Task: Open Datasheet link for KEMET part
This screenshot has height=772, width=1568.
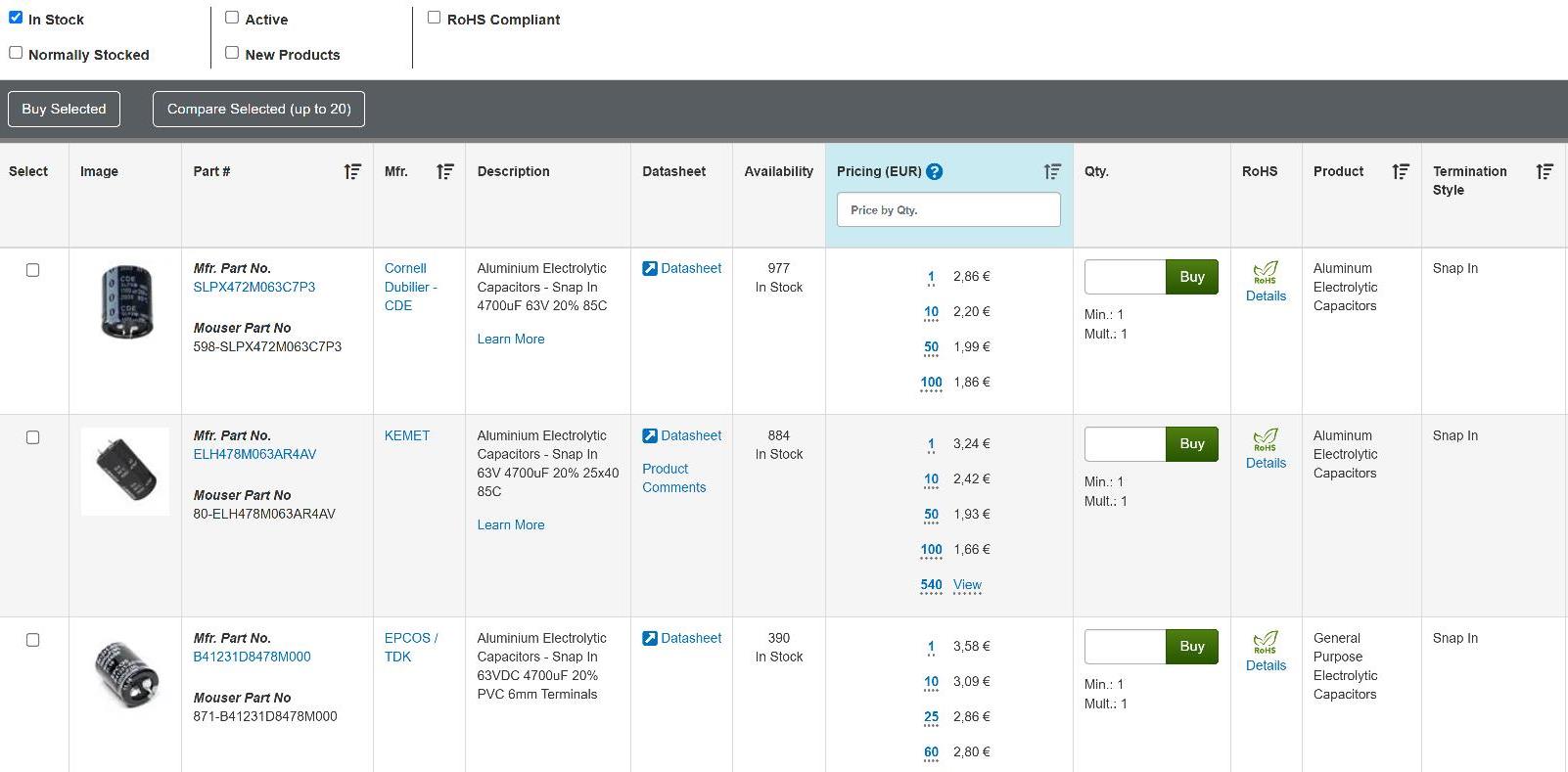Action: click(682, 435)
